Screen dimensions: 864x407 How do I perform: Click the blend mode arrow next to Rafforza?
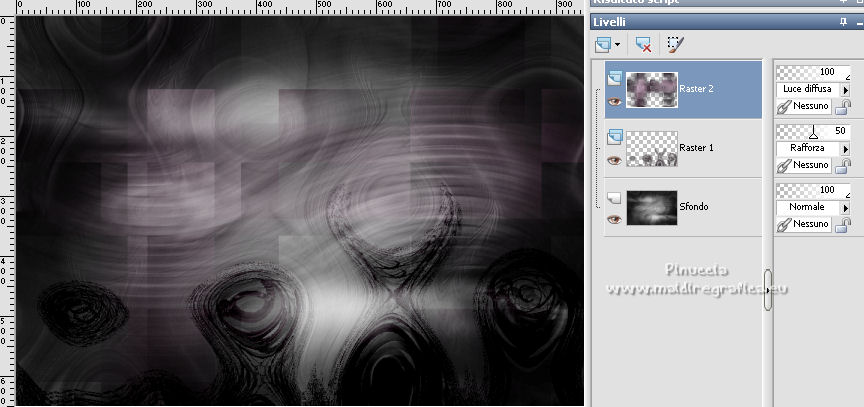tap(845, 148)
